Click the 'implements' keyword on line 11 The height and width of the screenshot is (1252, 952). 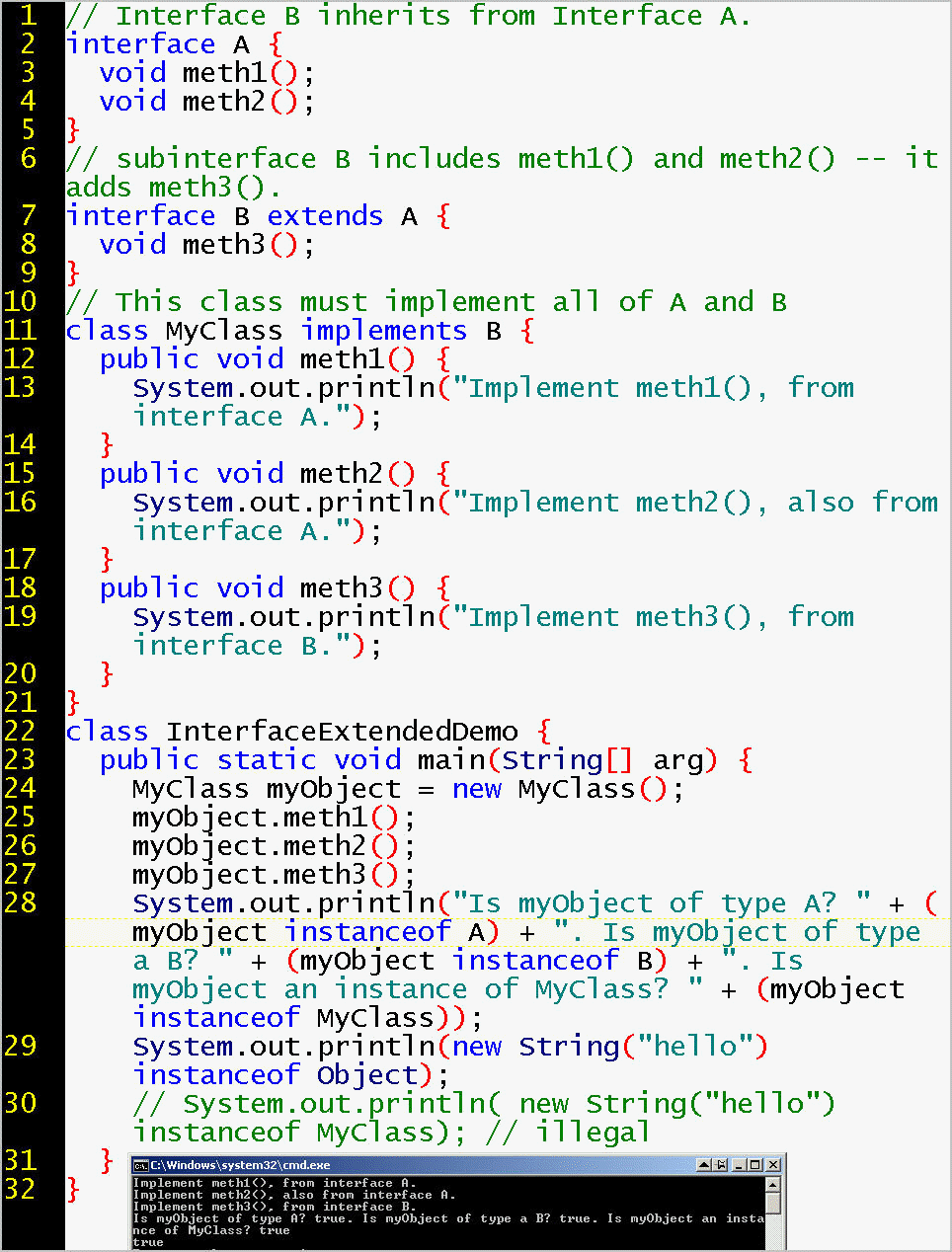[x=384, y=331]
